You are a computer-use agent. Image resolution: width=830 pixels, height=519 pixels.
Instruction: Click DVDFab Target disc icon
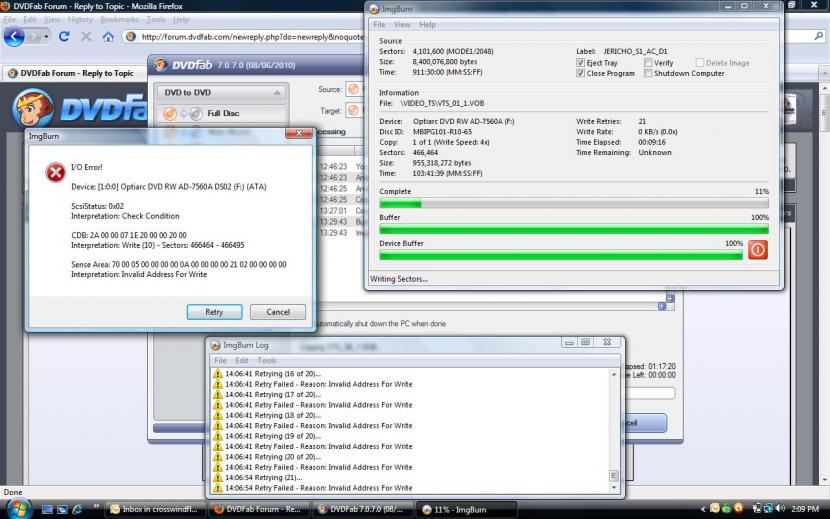pos(353,110)
